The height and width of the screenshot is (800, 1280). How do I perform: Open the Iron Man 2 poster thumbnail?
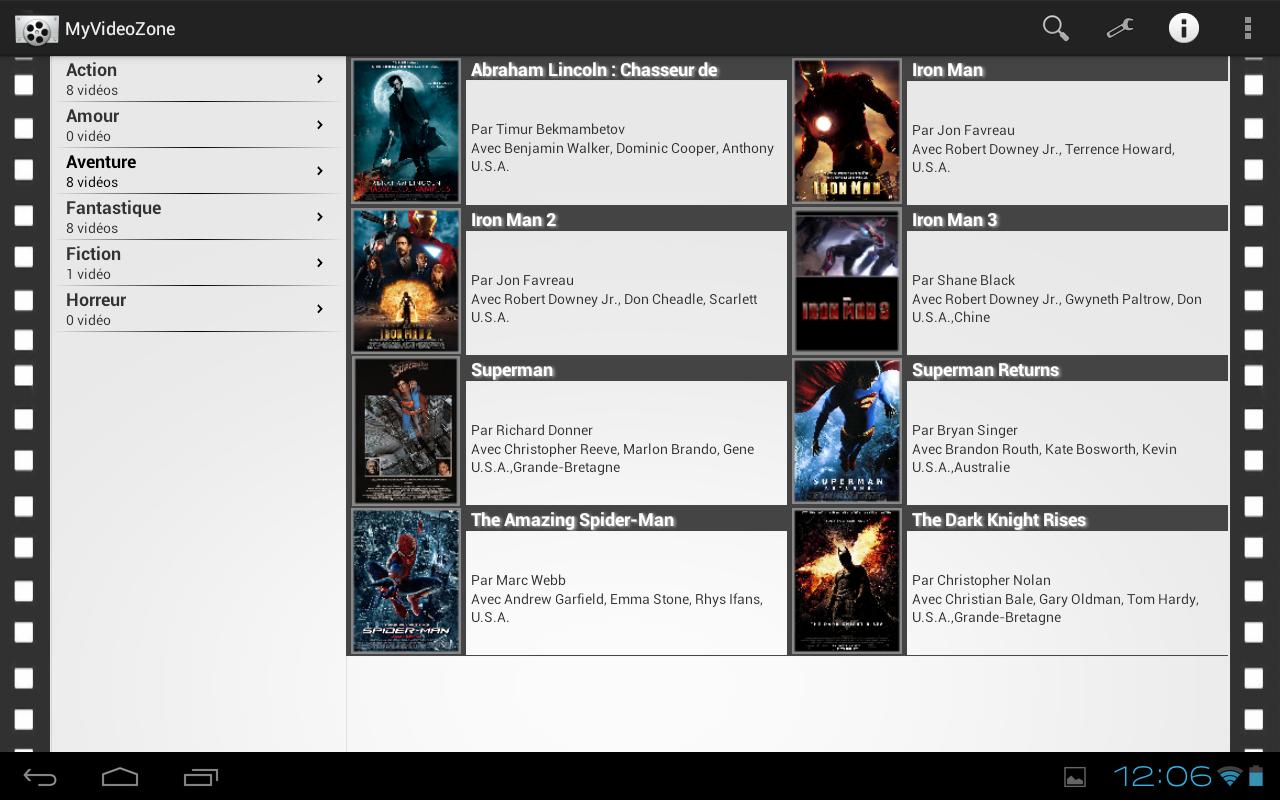click(406, 280)
